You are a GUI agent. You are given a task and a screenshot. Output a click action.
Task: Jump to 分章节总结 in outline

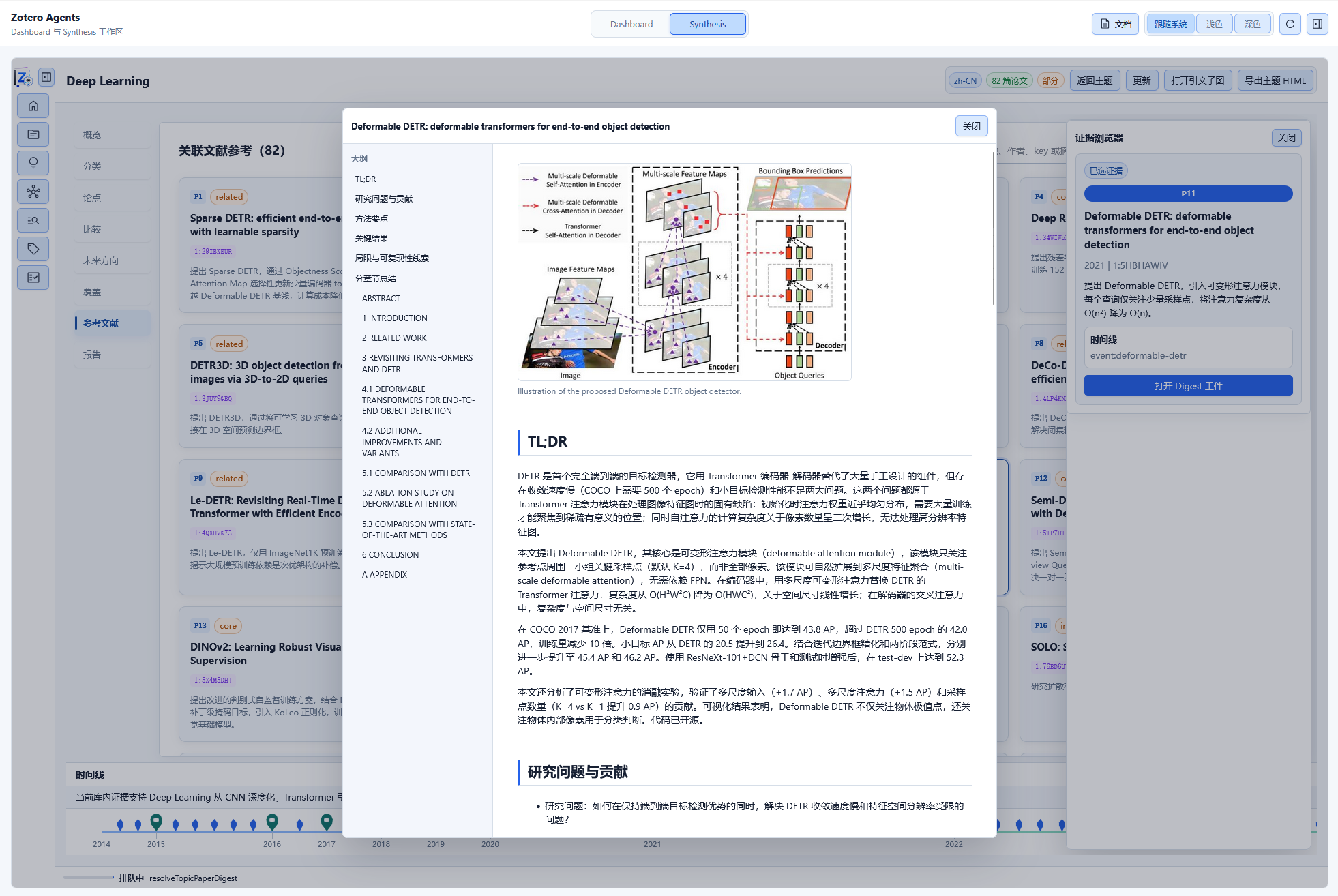[376, 279]
